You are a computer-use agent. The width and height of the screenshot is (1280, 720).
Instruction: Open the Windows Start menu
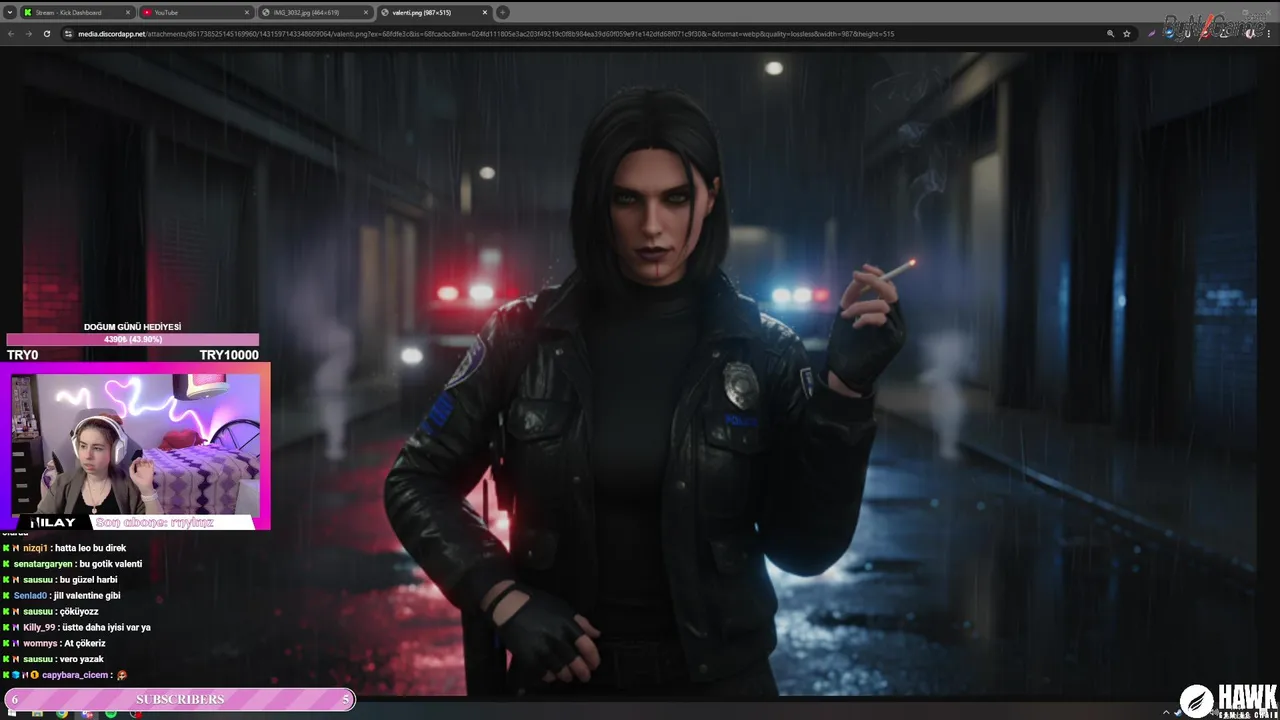tap(12, 713)
